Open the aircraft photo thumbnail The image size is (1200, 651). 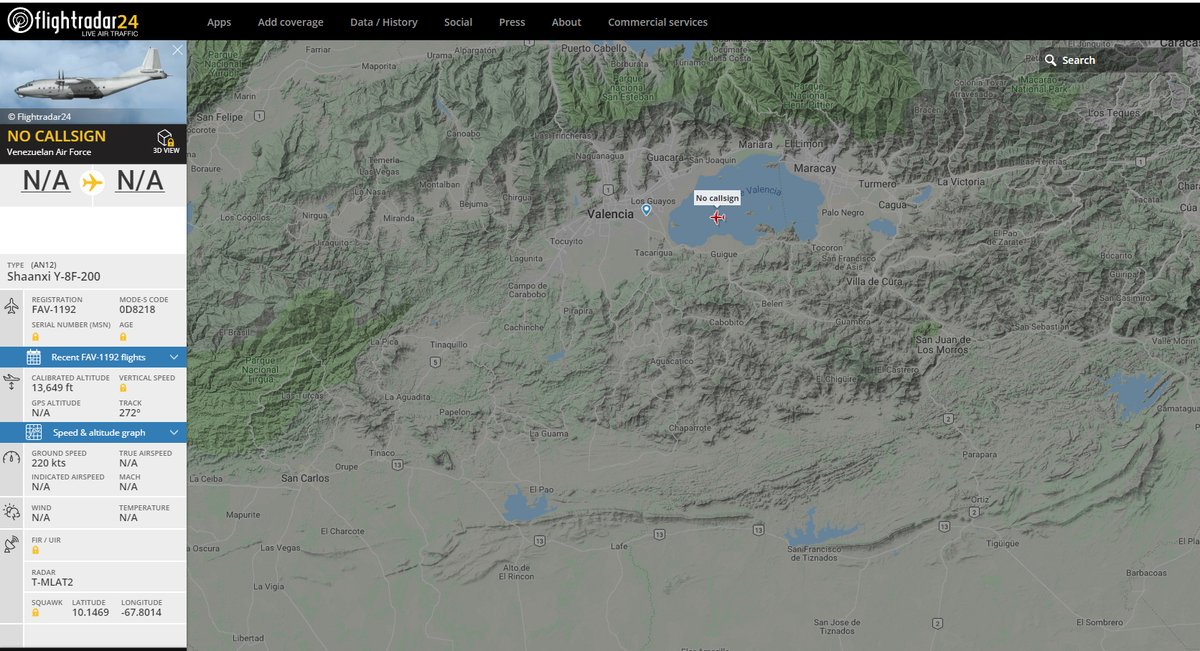point(93,82)
